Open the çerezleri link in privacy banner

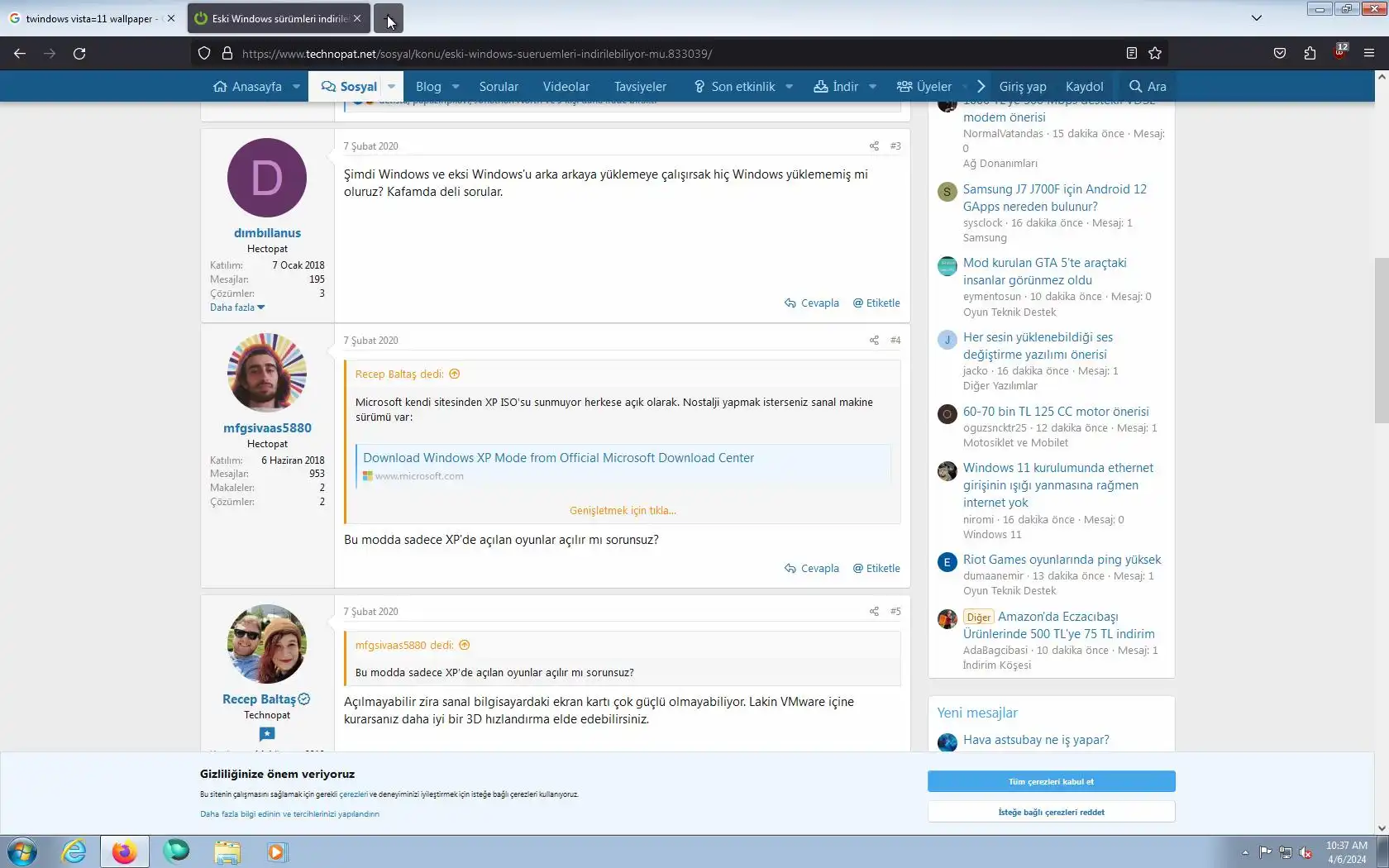353,794
